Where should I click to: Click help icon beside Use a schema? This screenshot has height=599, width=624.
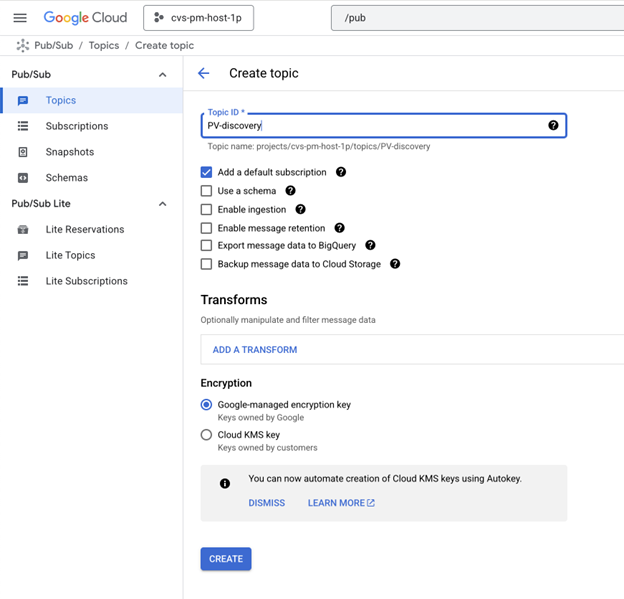291,191
